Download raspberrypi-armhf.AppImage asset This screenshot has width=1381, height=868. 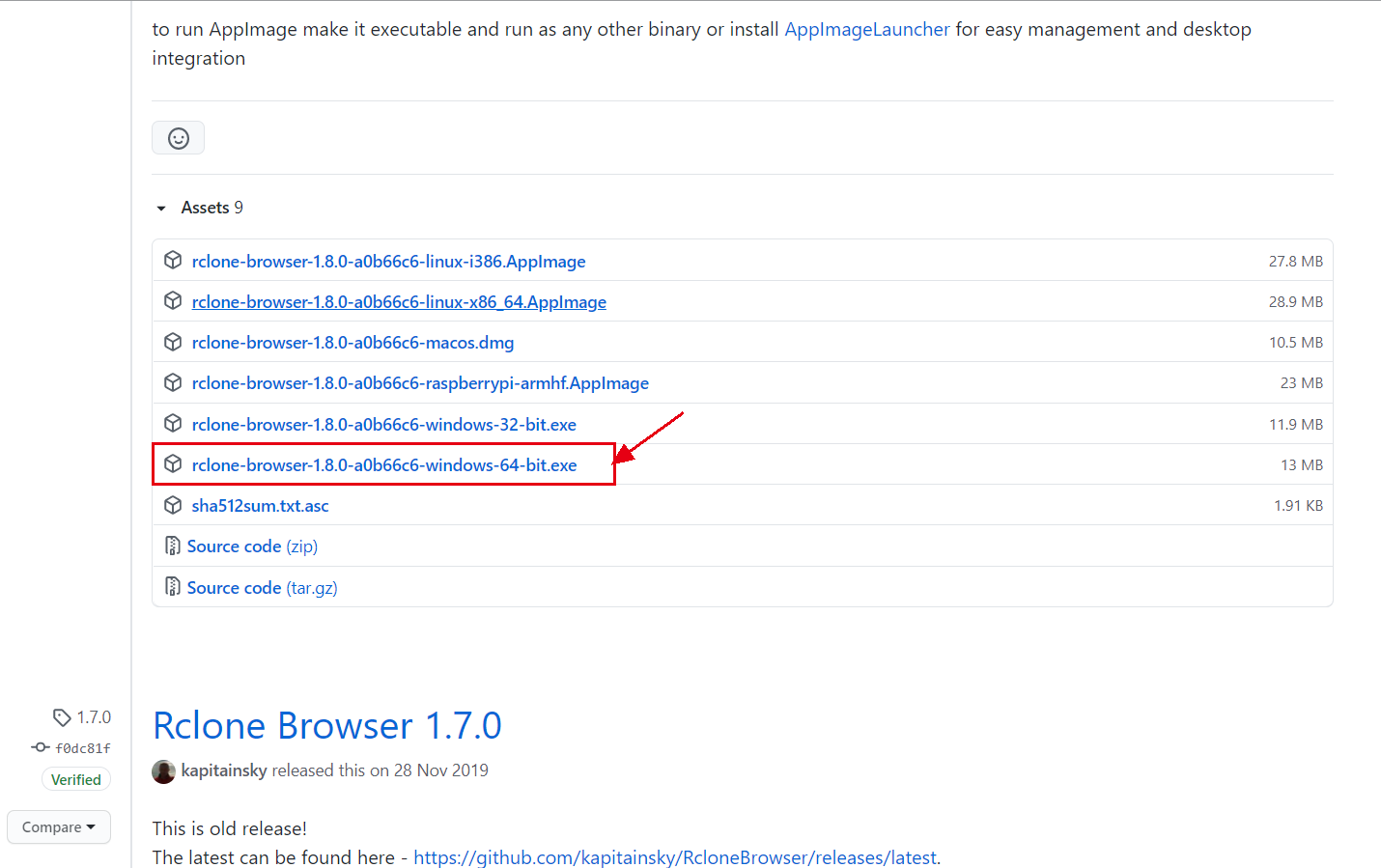420,383
